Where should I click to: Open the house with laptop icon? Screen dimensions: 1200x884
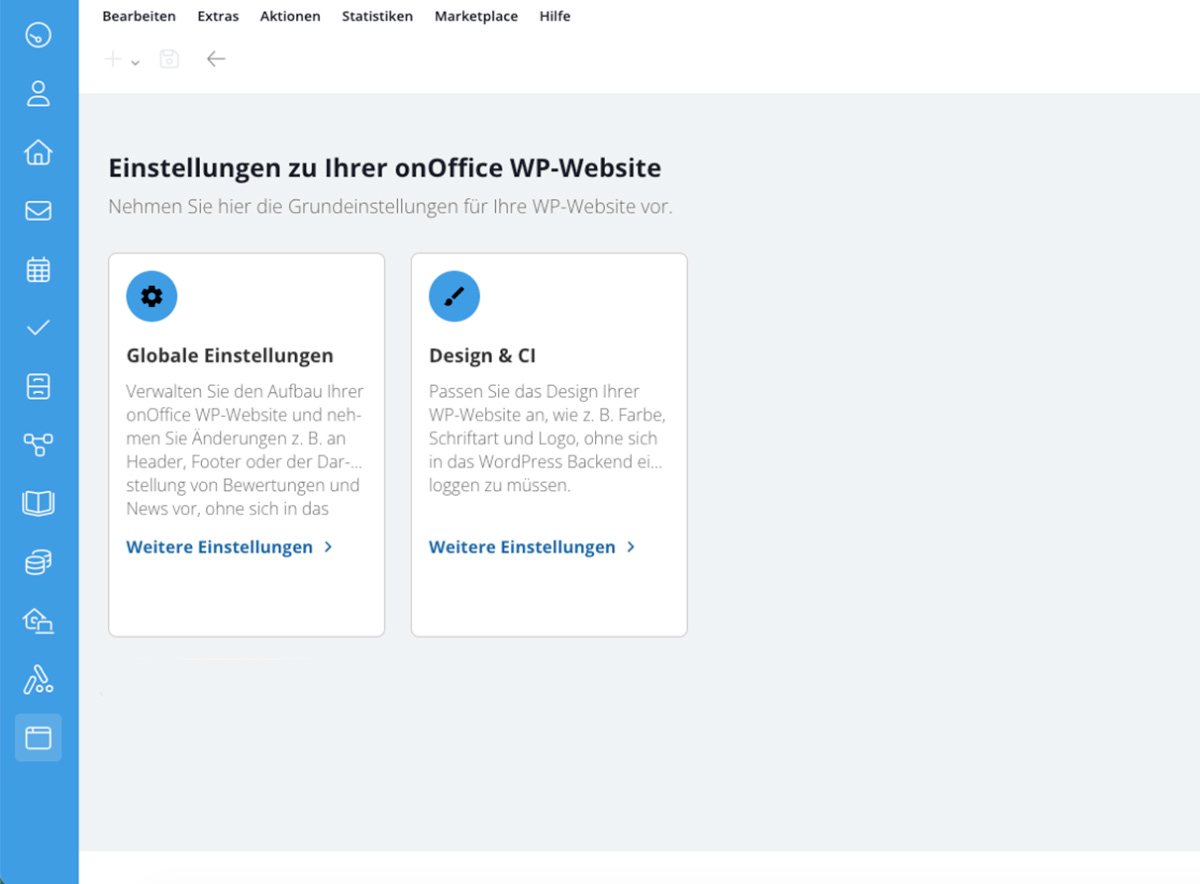point(38,621)
